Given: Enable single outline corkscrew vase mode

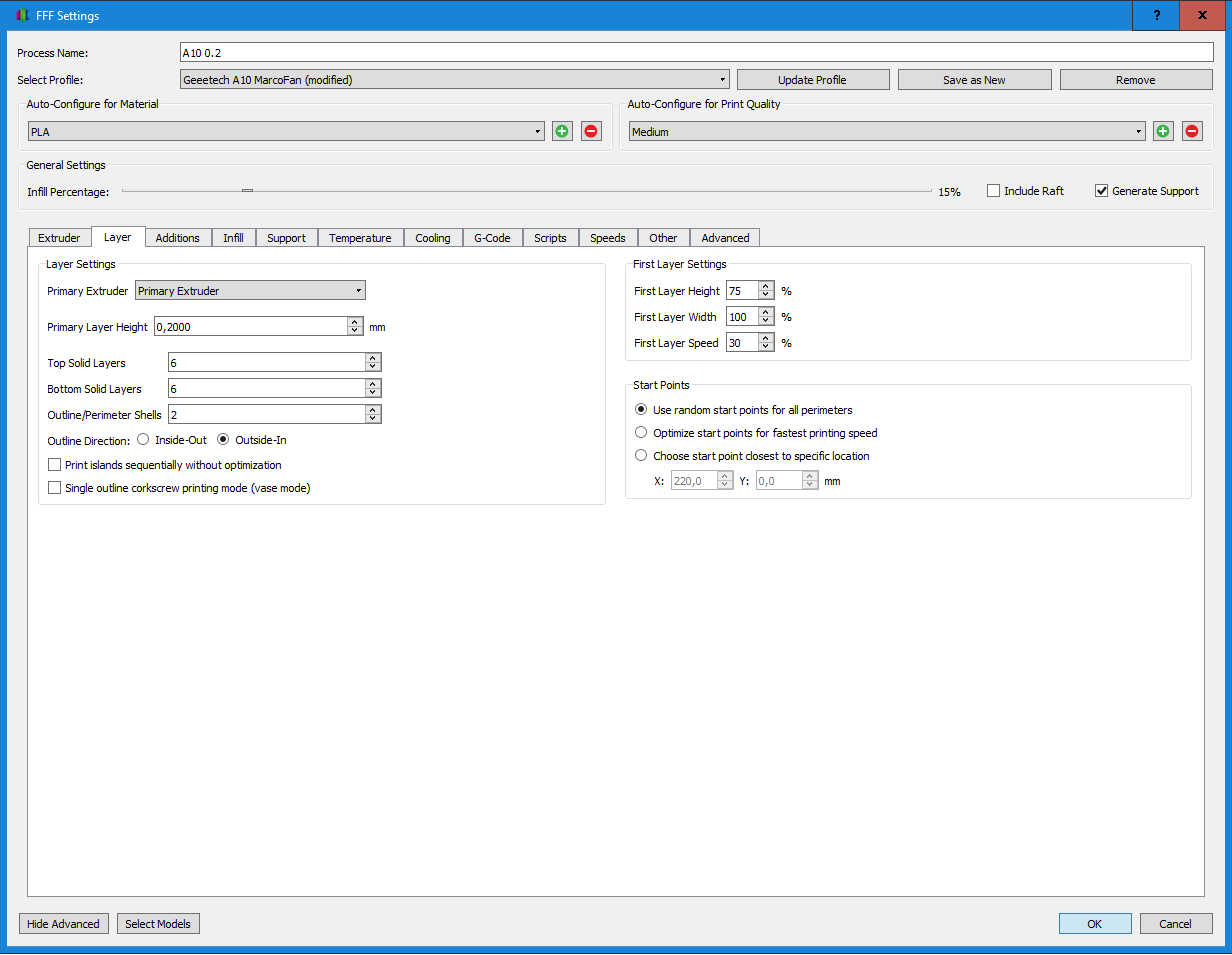Looking at the screenshot, I should [x=55, y=488].
